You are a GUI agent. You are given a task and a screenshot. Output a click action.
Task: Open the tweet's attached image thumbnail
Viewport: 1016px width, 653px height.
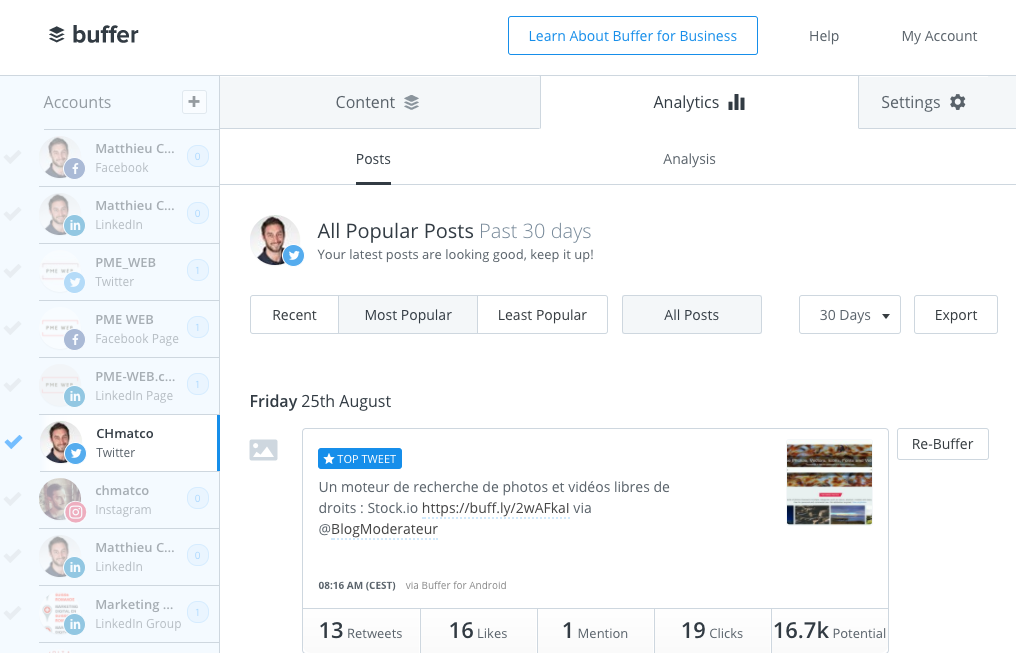pos(829,483)
